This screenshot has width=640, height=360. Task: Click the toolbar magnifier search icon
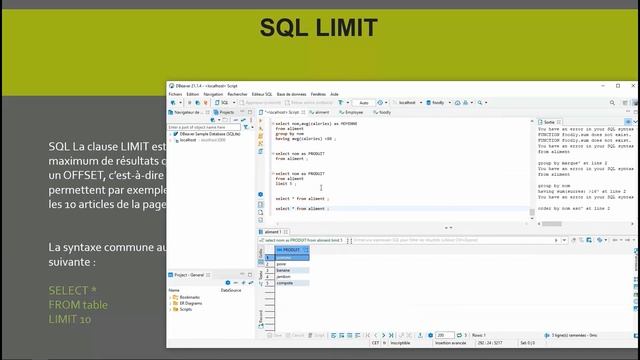click(480, 103)
